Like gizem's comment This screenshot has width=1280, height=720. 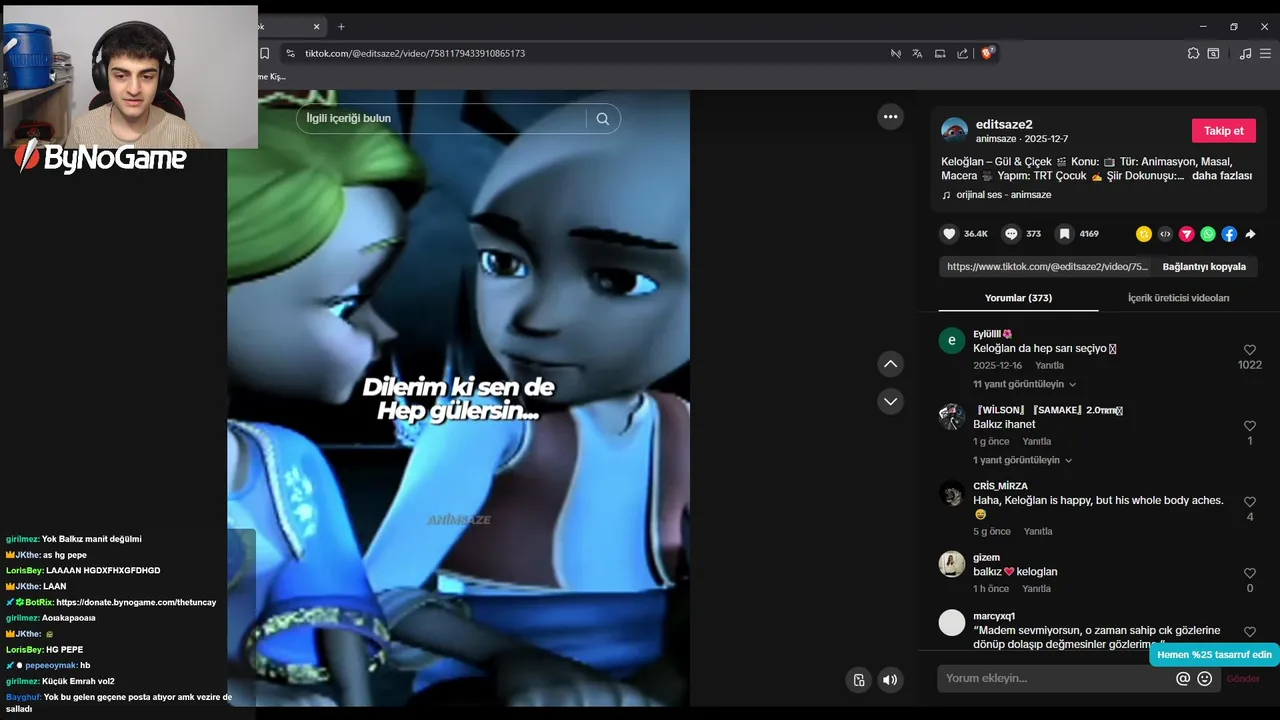pos(1250,574)
